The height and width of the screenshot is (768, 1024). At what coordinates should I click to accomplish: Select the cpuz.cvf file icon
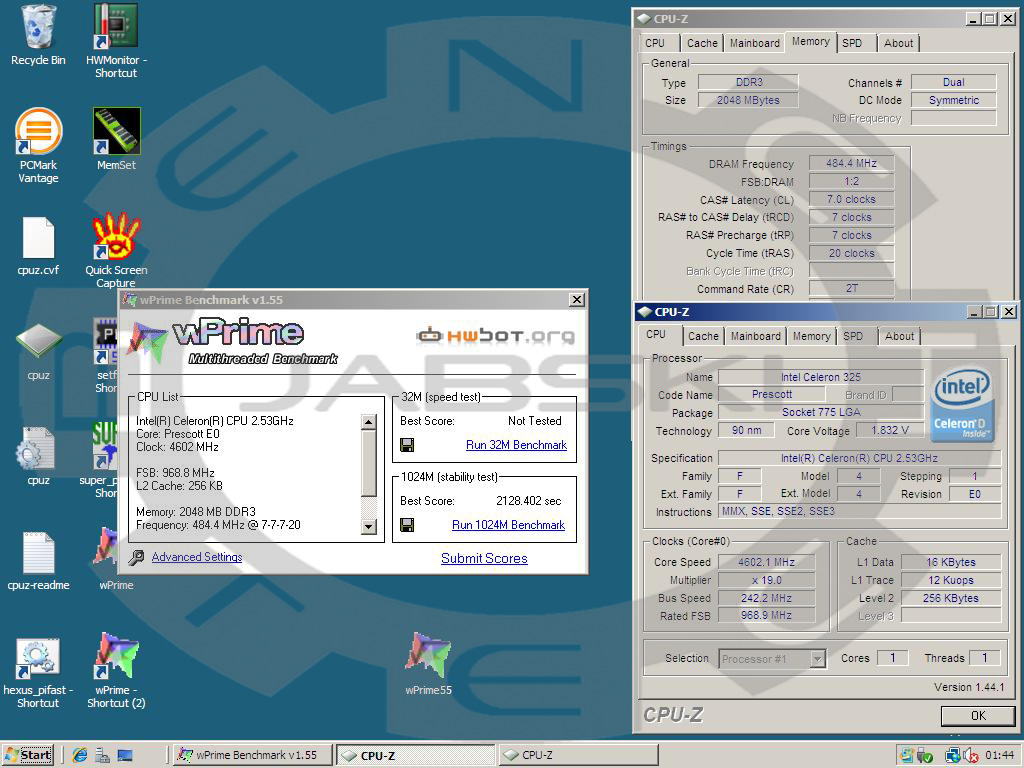pos(38,237)
